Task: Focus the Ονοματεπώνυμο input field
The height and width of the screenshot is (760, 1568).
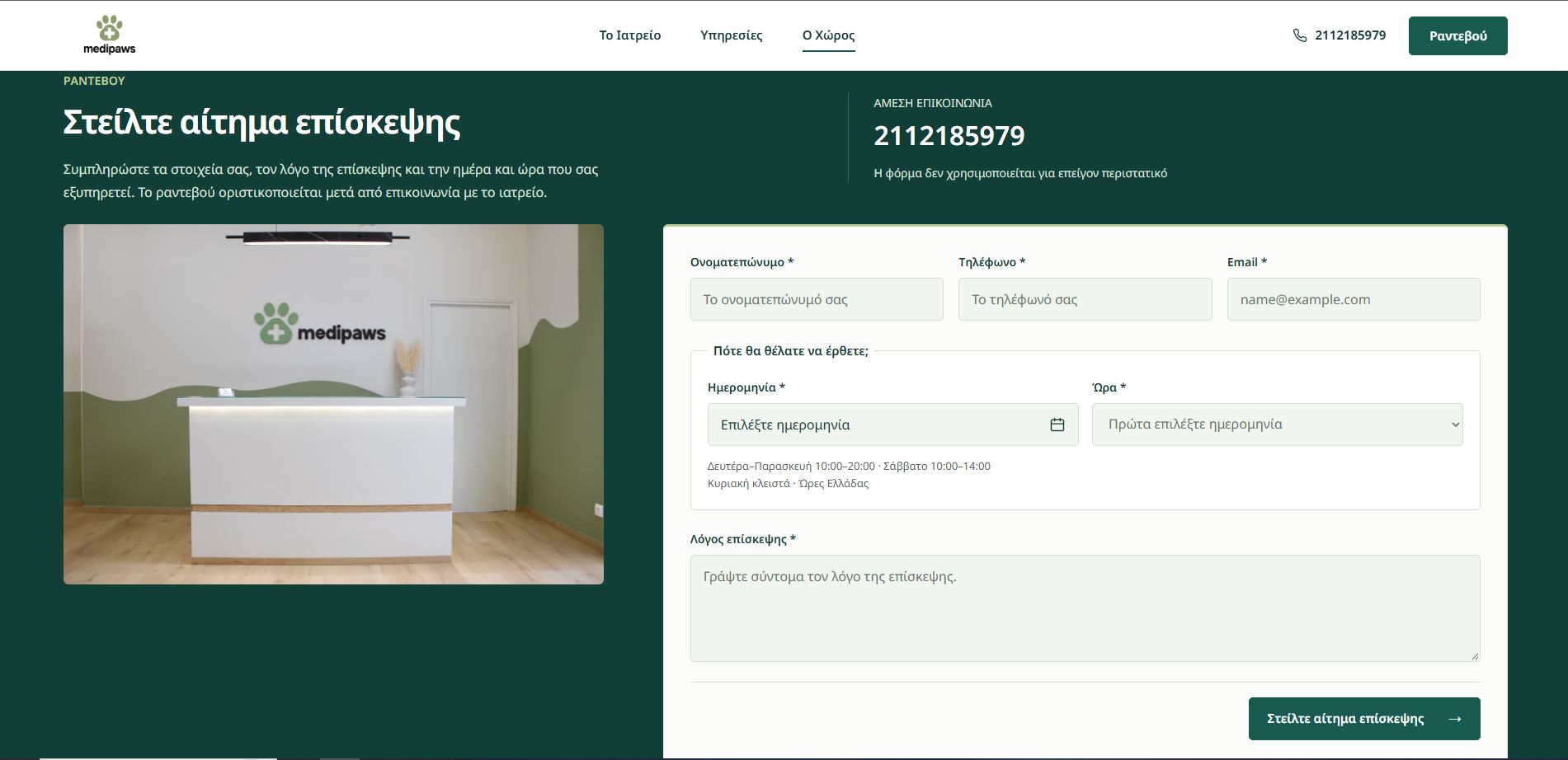Action: (x=817, y=299)
